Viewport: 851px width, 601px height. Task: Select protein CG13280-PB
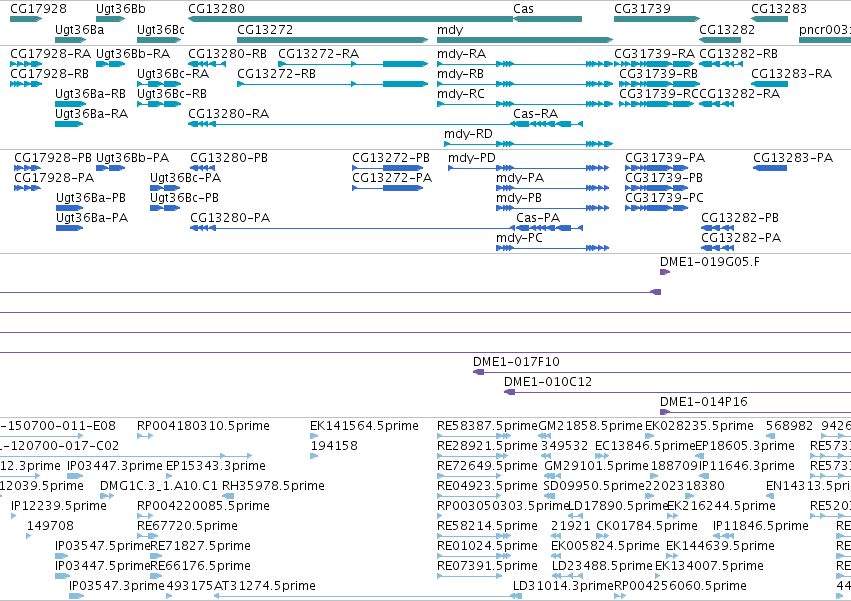click(229, 158)
